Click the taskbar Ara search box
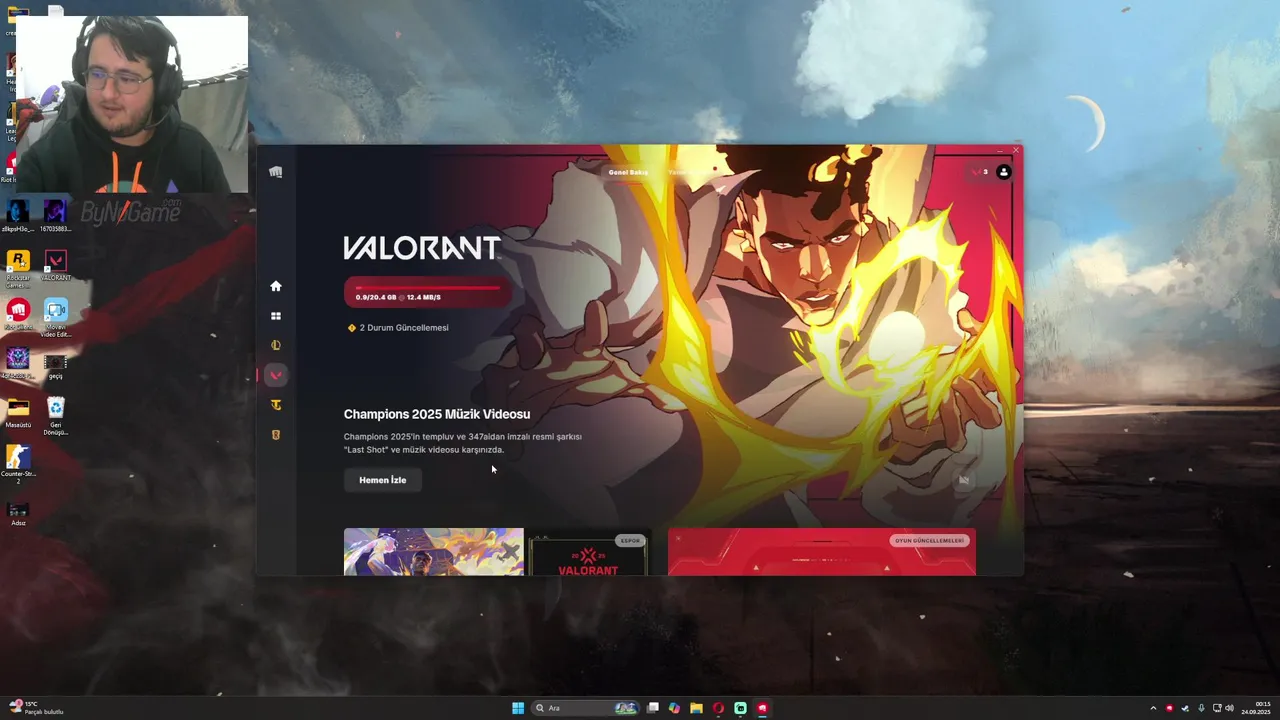The image size is (1280, 720). point(586,708)
